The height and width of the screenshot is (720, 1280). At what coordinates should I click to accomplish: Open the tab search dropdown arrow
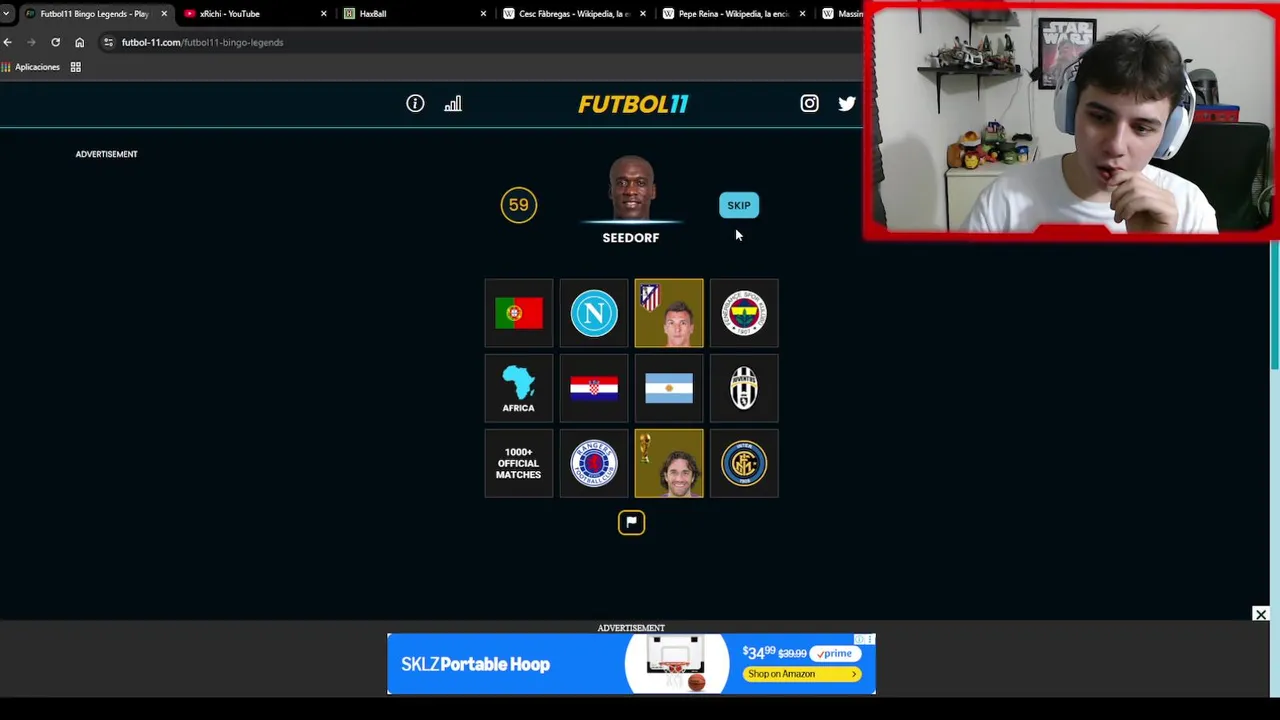tap(7, 14)
